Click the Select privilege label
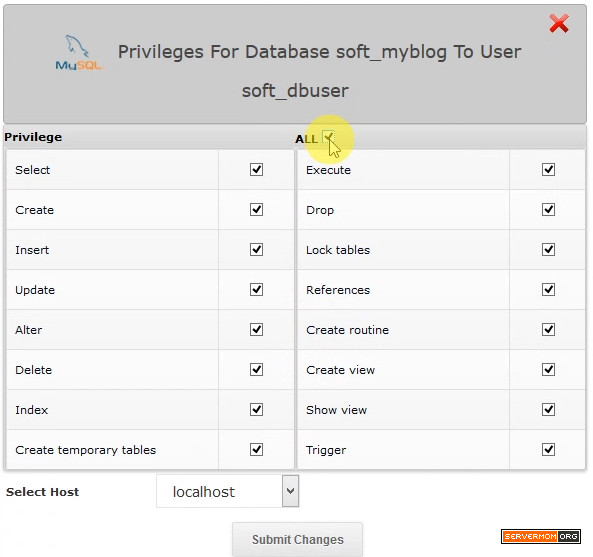Viewport: 593px width, 557px height. [33, 170]
